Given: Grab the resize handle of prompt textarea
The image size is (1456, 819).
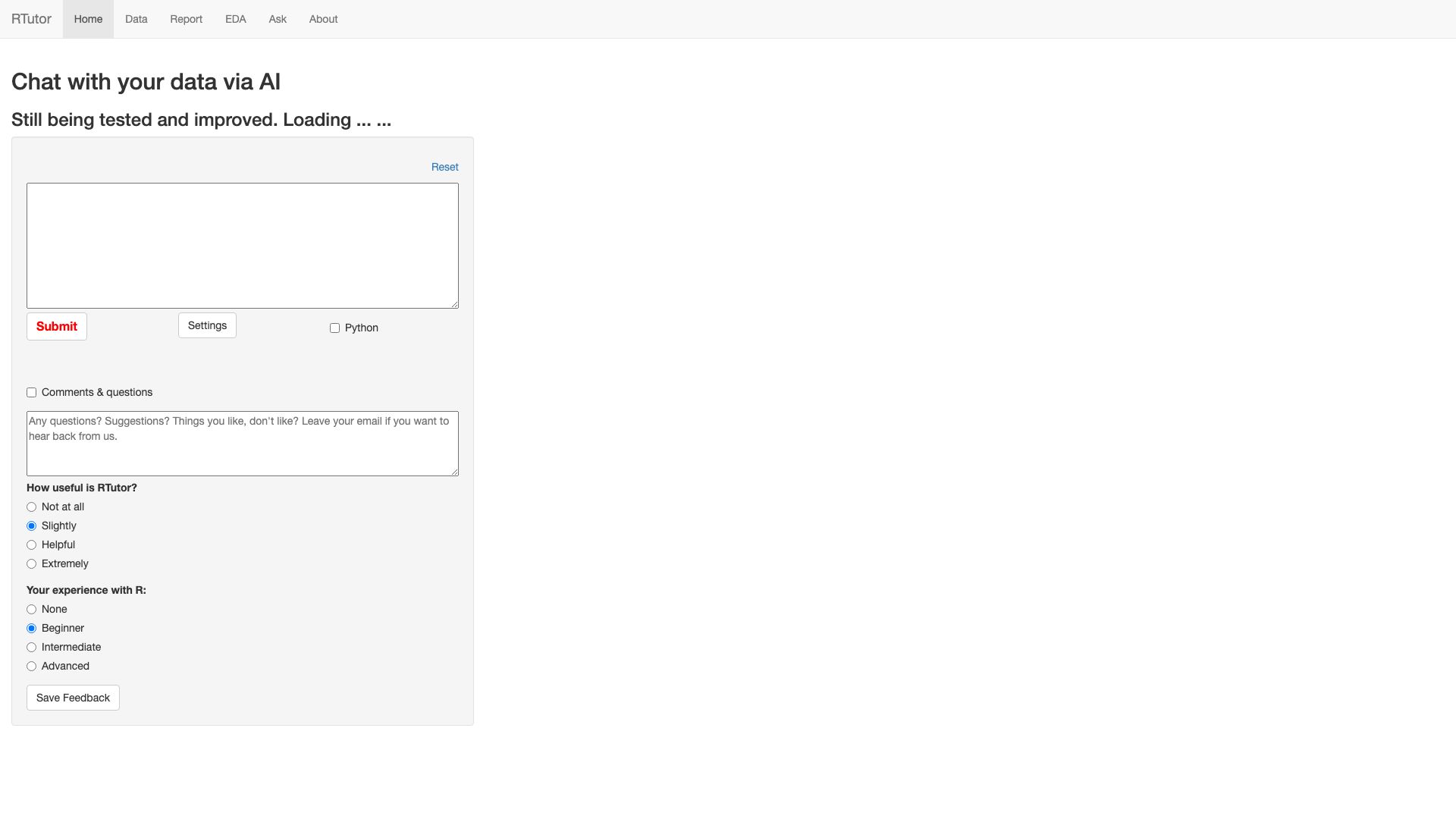Looking at the screenshot, I should tap(454, 304).
